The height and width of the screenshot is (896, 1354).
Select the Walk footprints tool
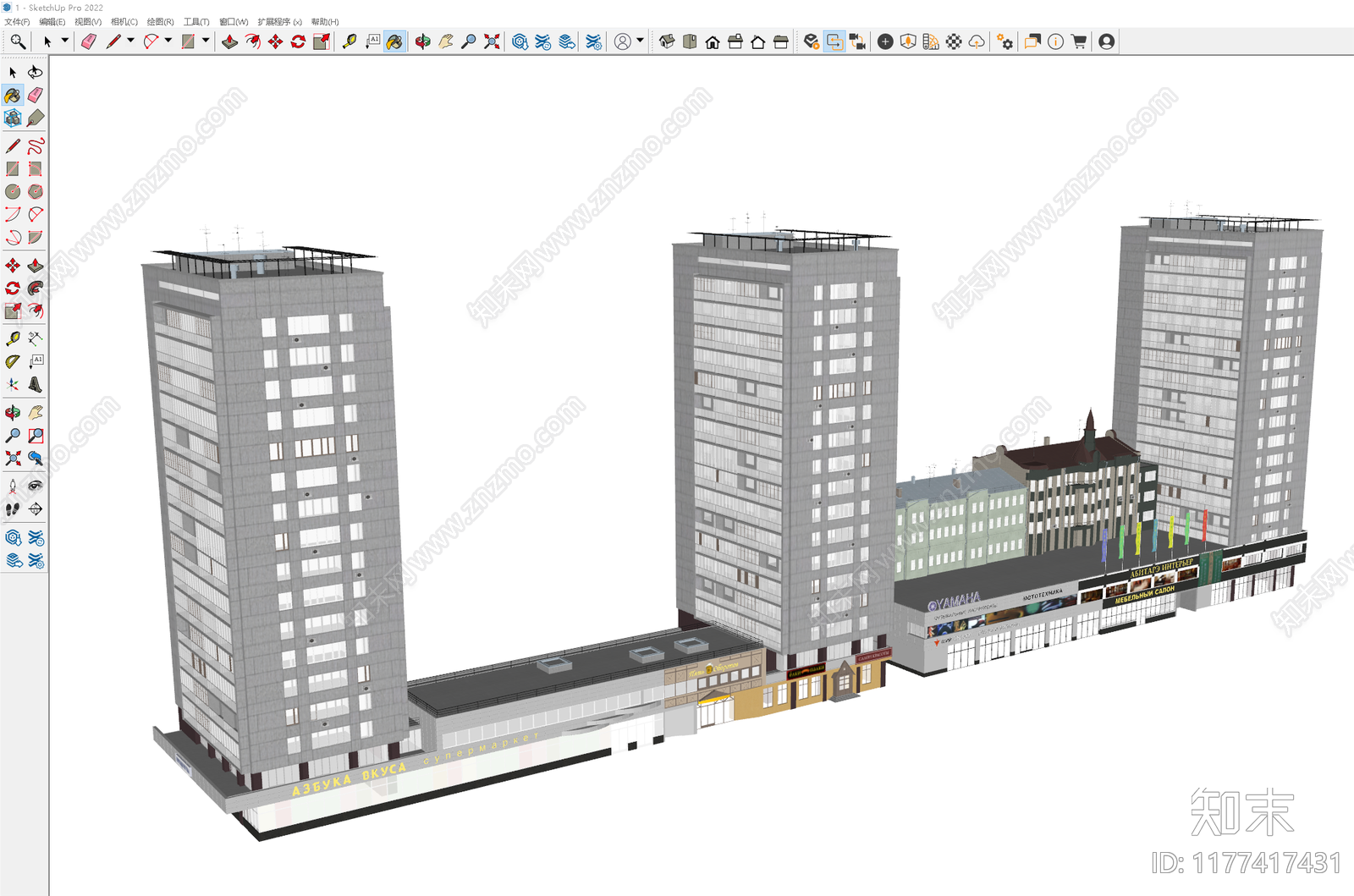coord(13,509)
